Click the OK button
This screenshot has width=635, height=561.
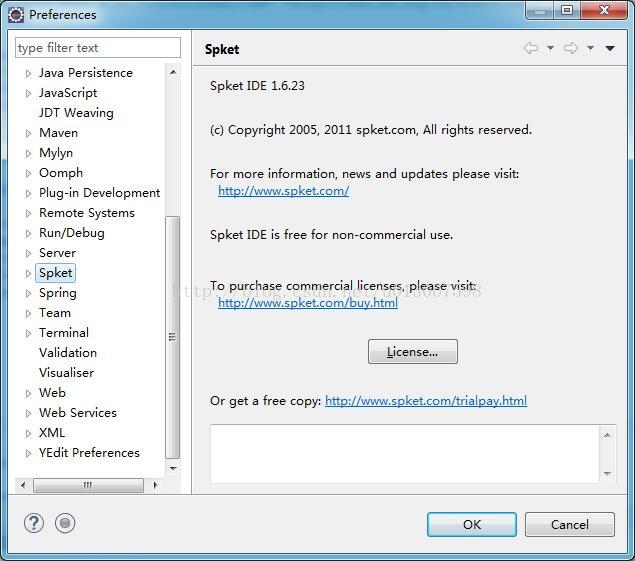coord(472,525)
